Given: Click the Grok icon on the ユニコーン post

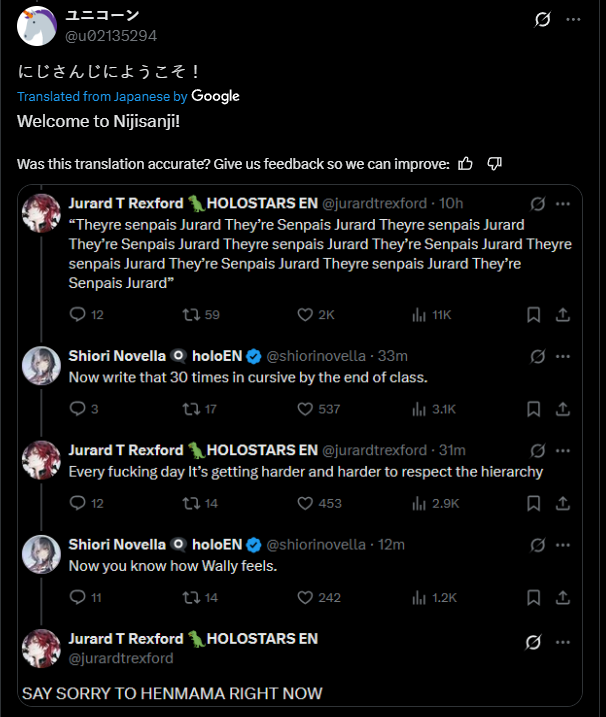Looking at the screenshot, I should pyautogui.click(x=543, y=19).
